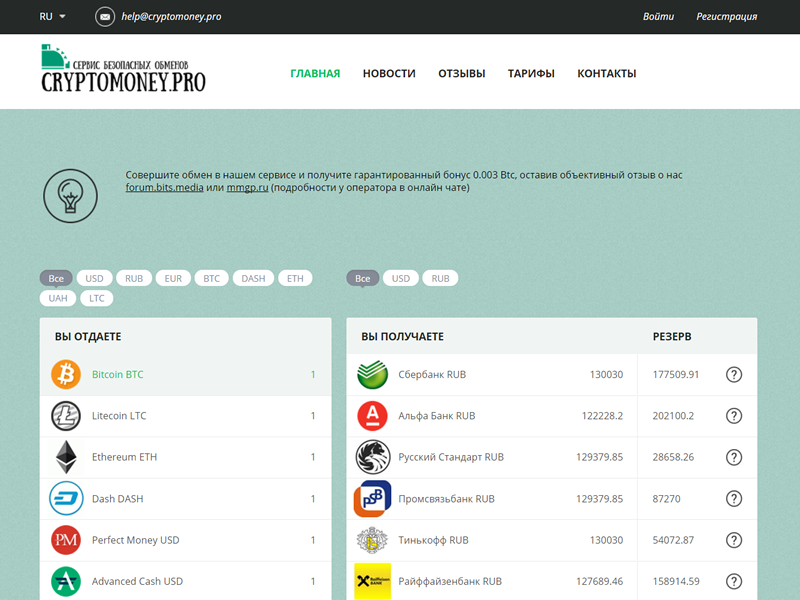Open the ОТЗЫВЫ menu item
Viewport: 800px width, 600px height.
(462, 73)
